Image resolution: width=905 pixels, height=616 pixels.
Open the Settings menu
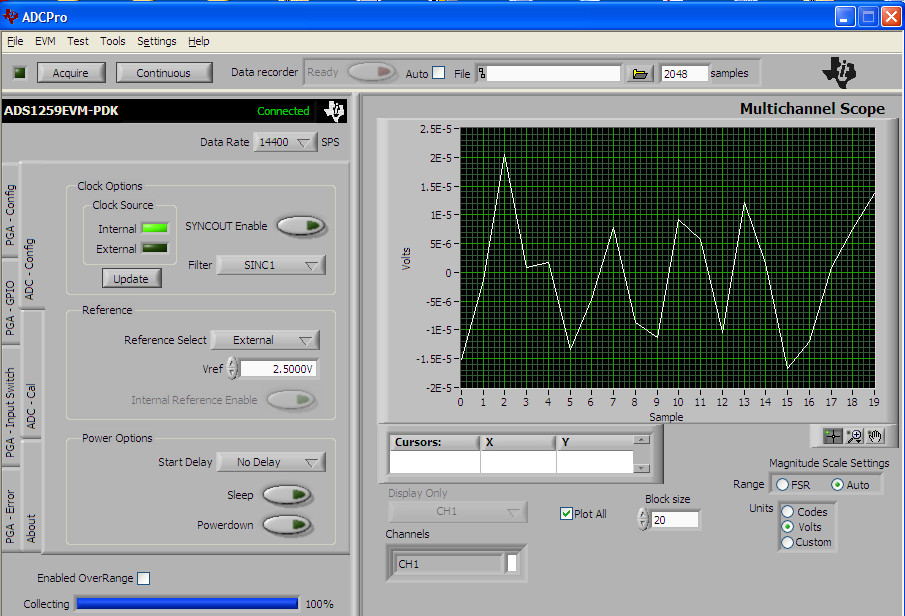156,41
